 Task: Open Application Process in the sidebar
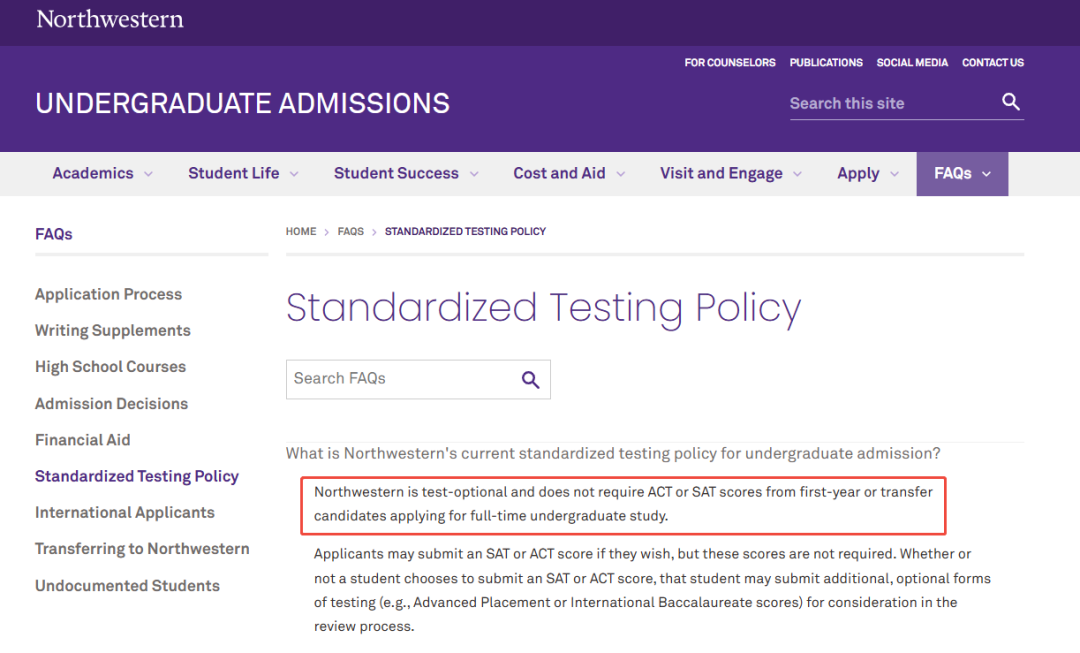[x=108, y=294]
